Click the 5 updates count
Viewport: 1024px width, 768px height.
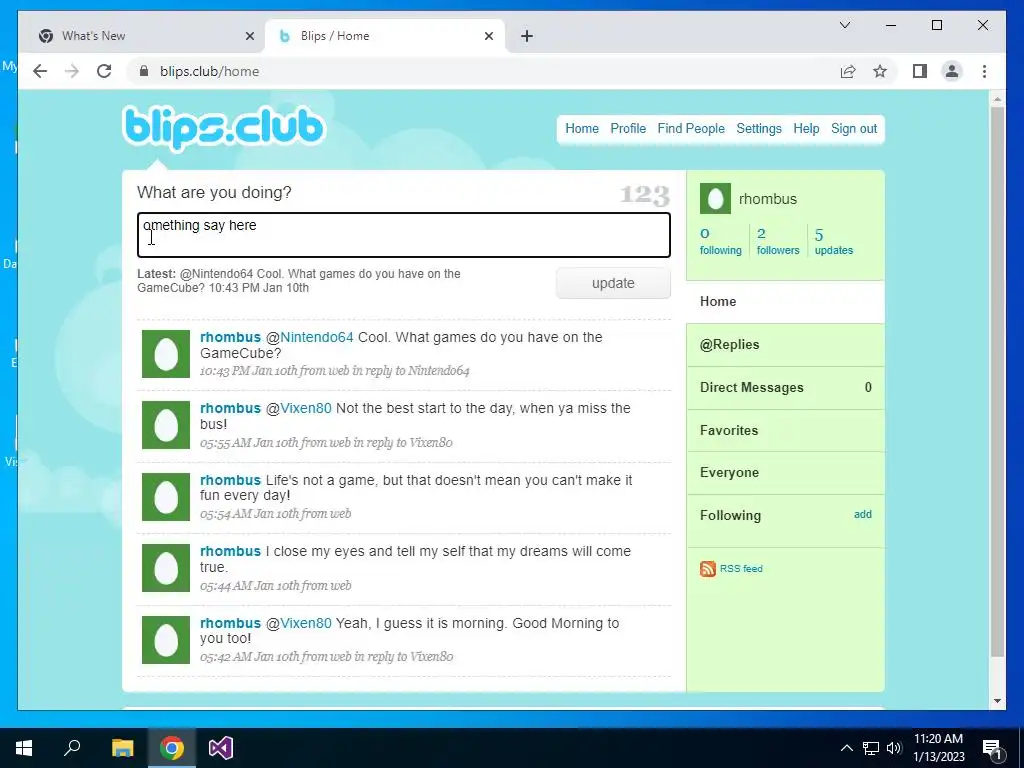coord(833,241)
